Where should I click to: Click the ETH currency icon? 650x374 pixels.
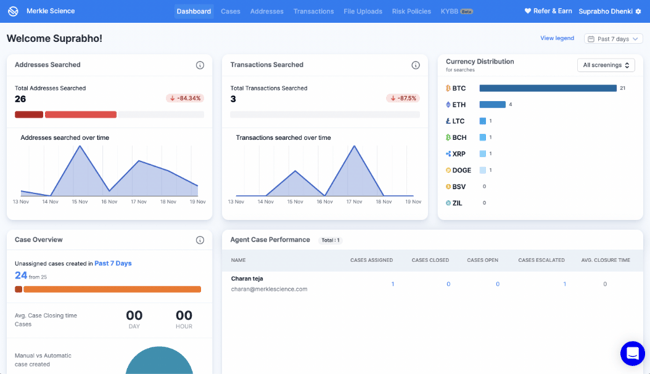448,104
